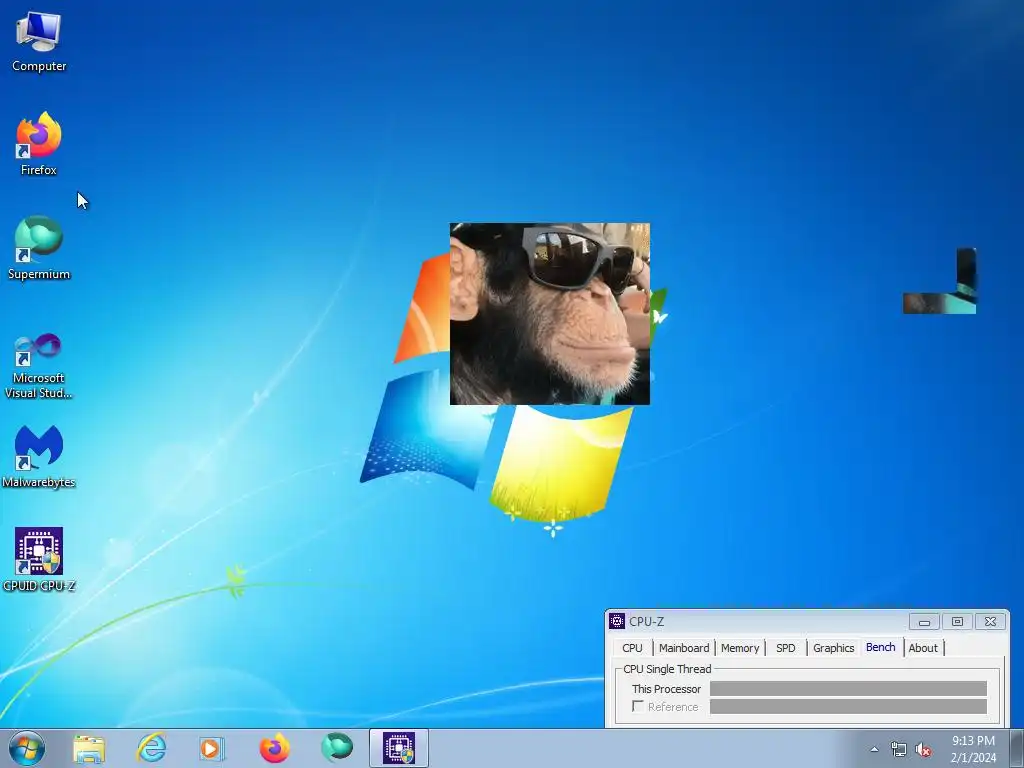Select the Bench tab in CPU-Z
The height and width of the screenshot is (768, 1024).
coord(880,647)
